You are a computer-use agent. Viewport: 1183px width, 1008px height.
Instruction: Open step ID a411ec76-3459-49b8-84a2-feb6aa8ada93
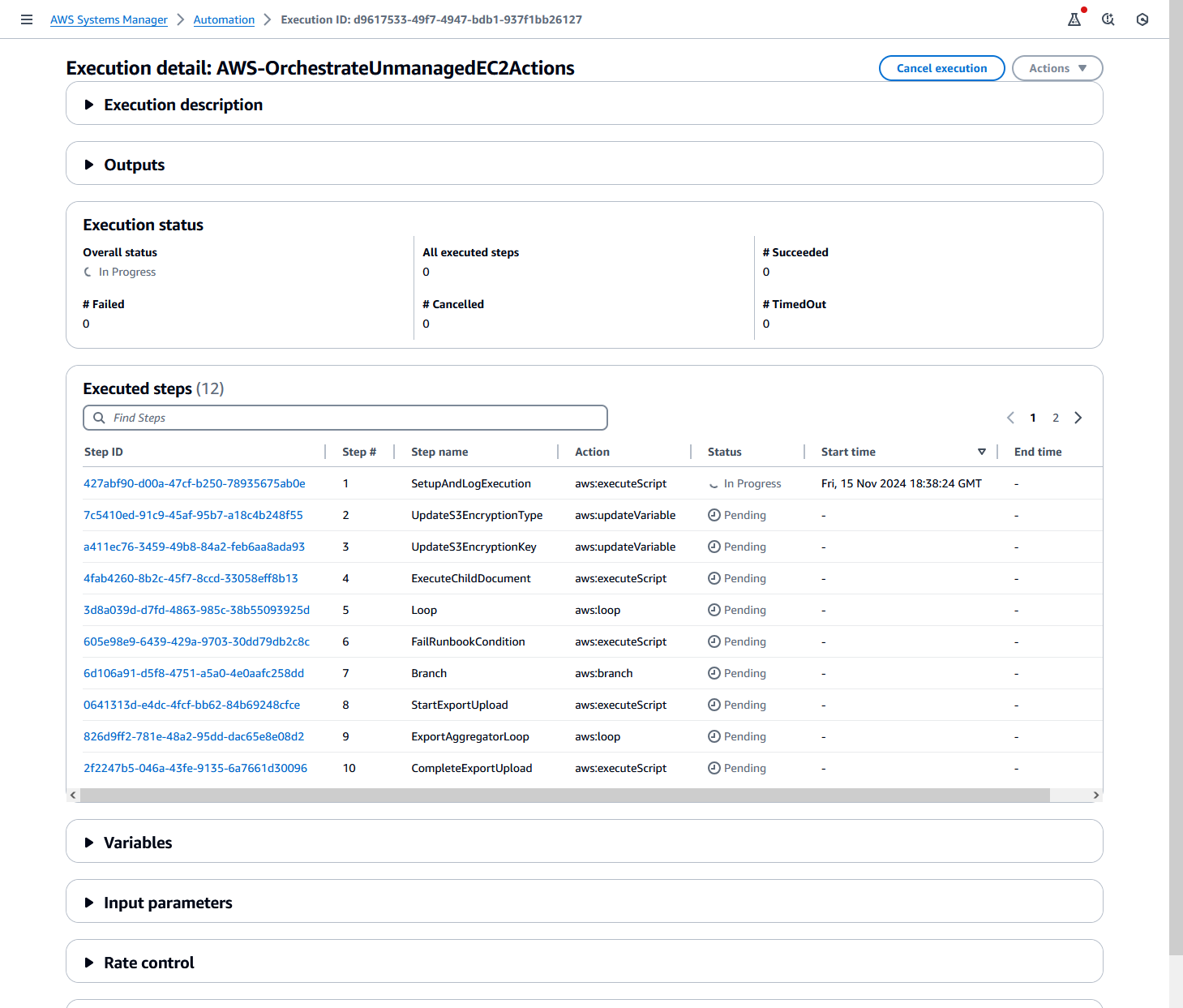pos(195,547)
